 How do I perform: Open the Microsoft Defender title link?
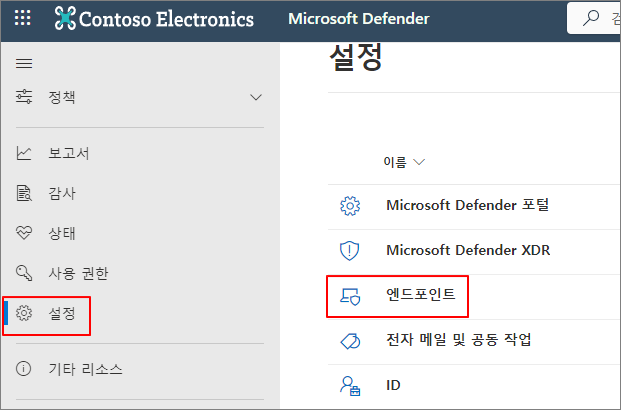[359, 19]
